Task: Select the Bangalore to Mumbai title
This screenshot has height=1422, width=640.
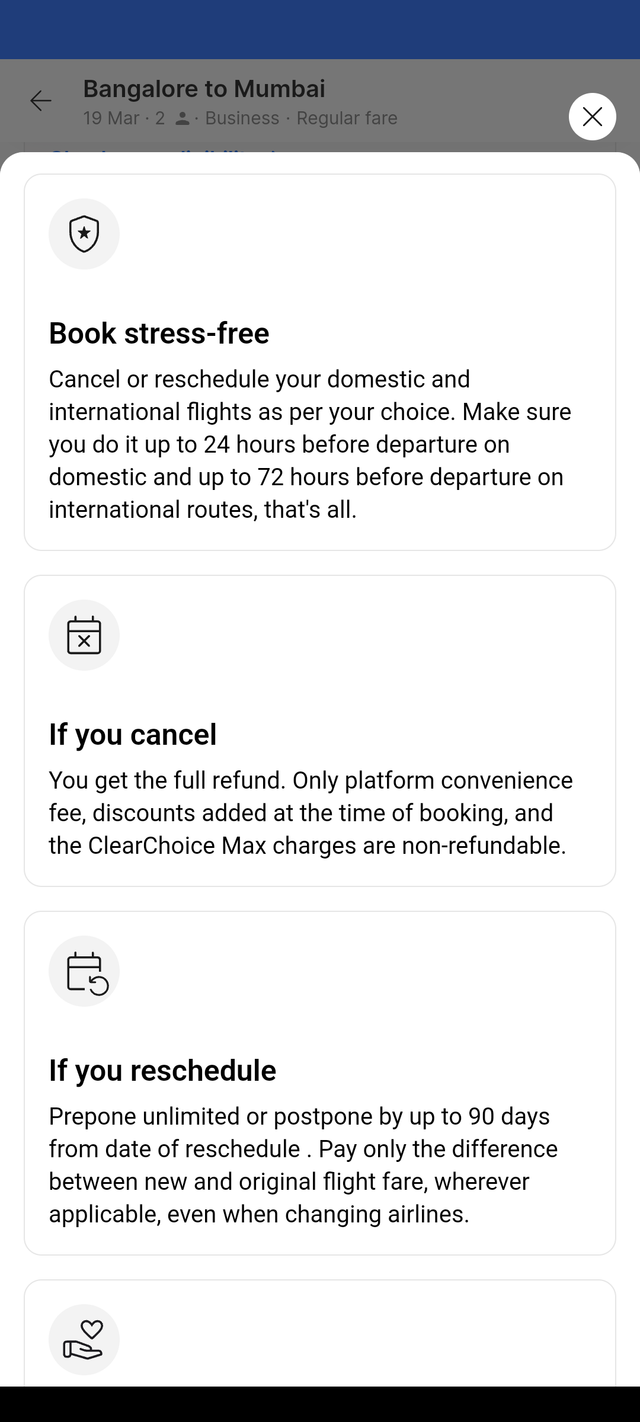Action: click(x=204, y=89)
